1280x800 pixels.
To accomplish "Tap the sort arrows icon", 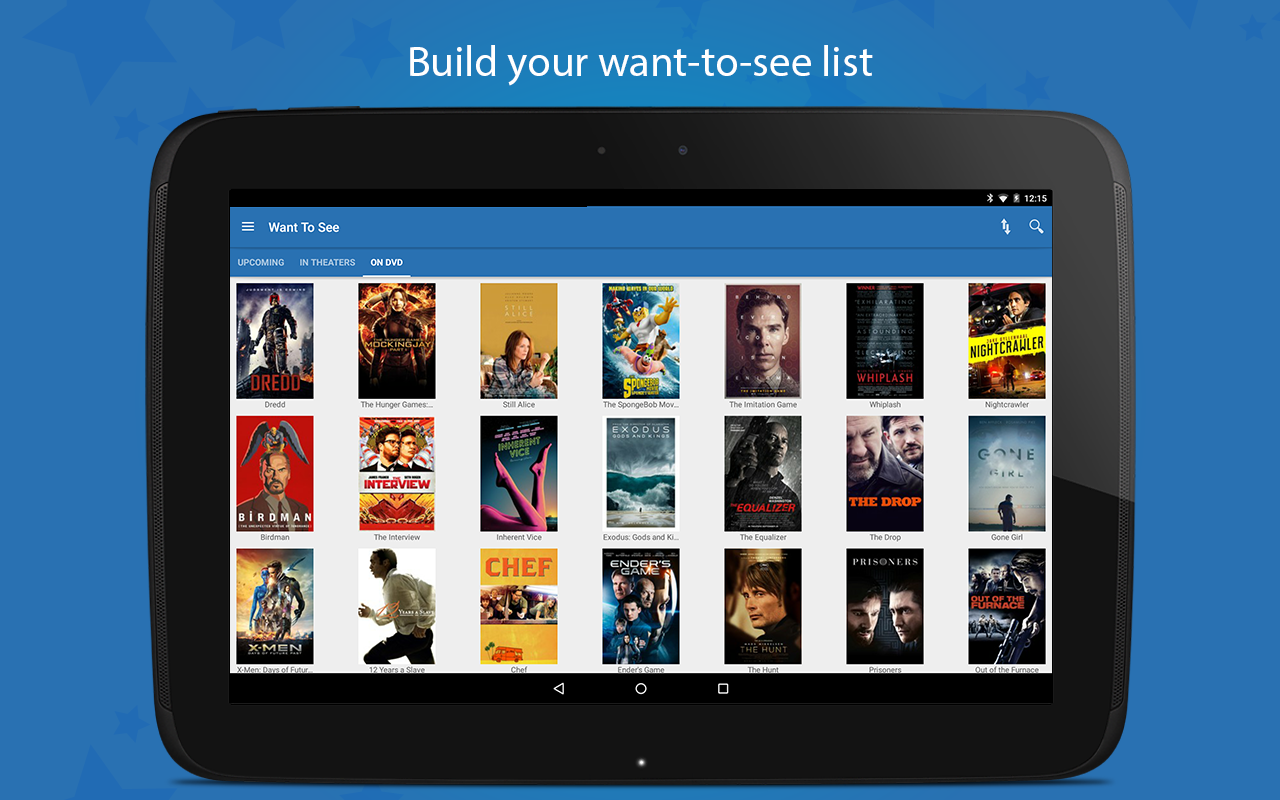I will 1006,227.
